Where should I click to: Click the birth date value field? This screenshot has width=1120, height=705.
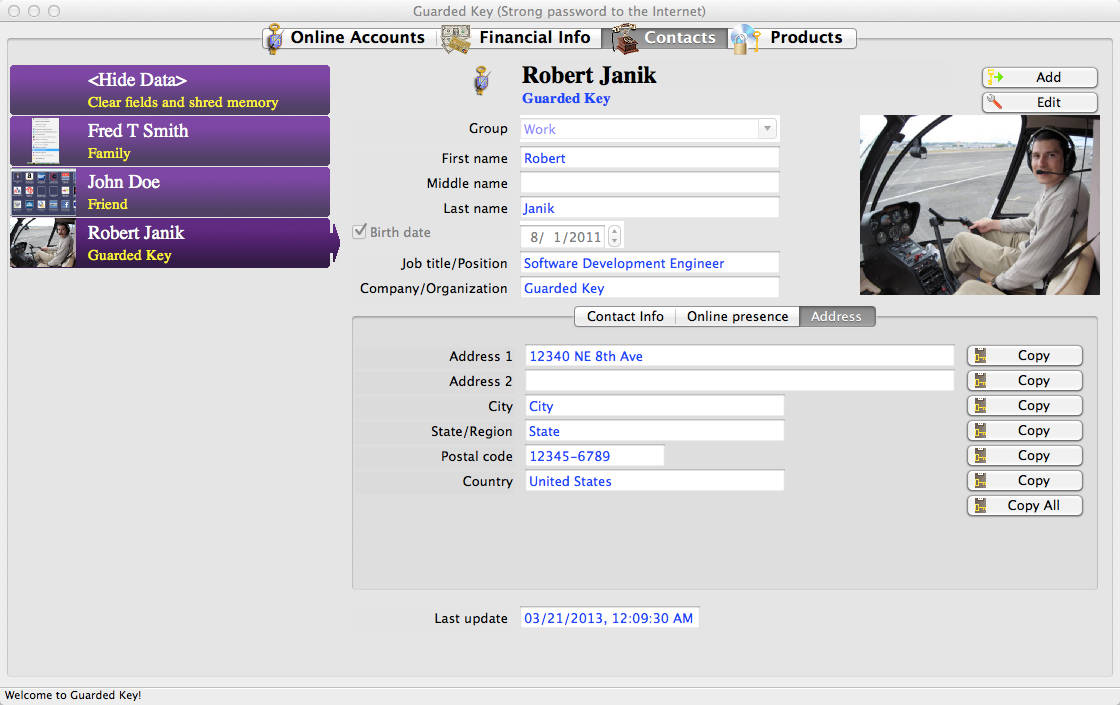point(563,236)
